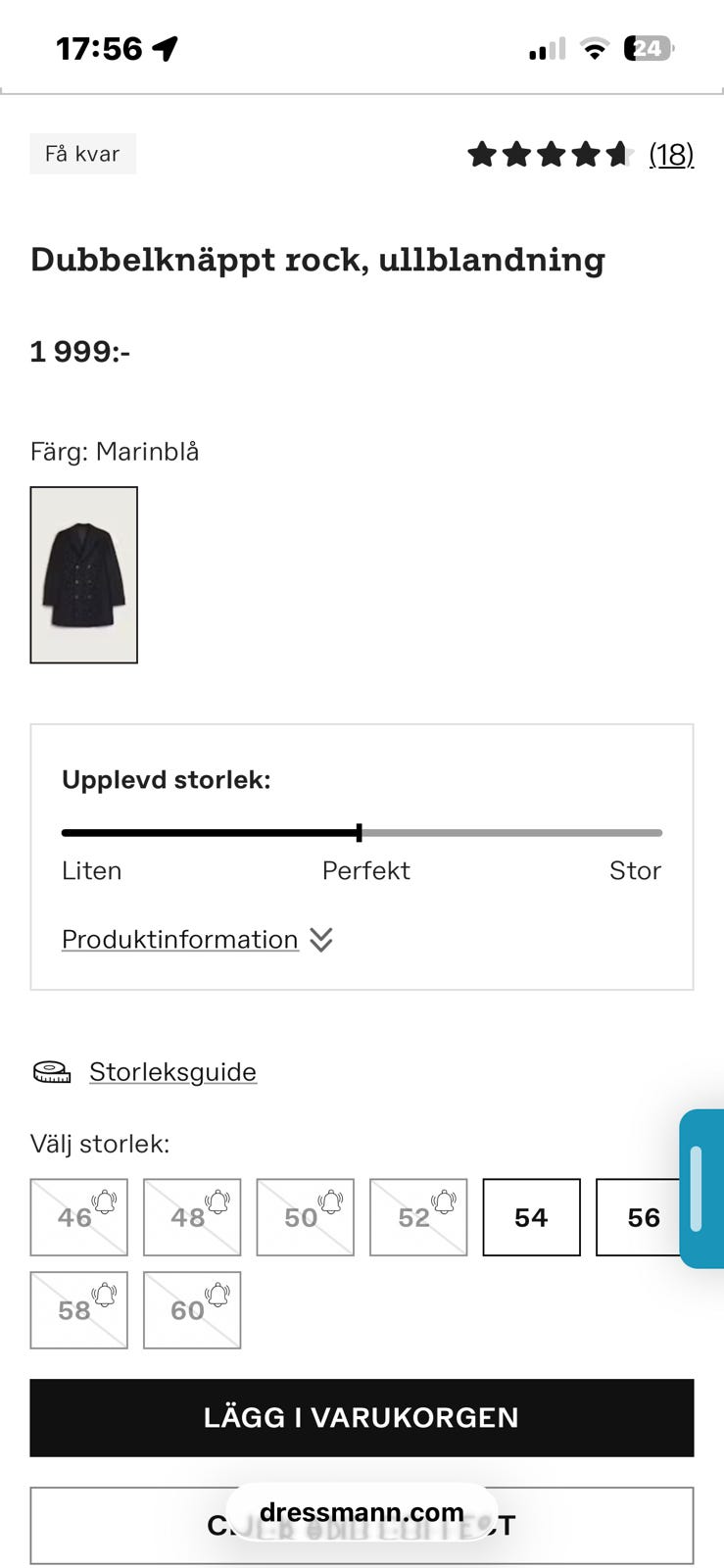
Task: Click the measuring tape icon
Action: coord(52,1072)
